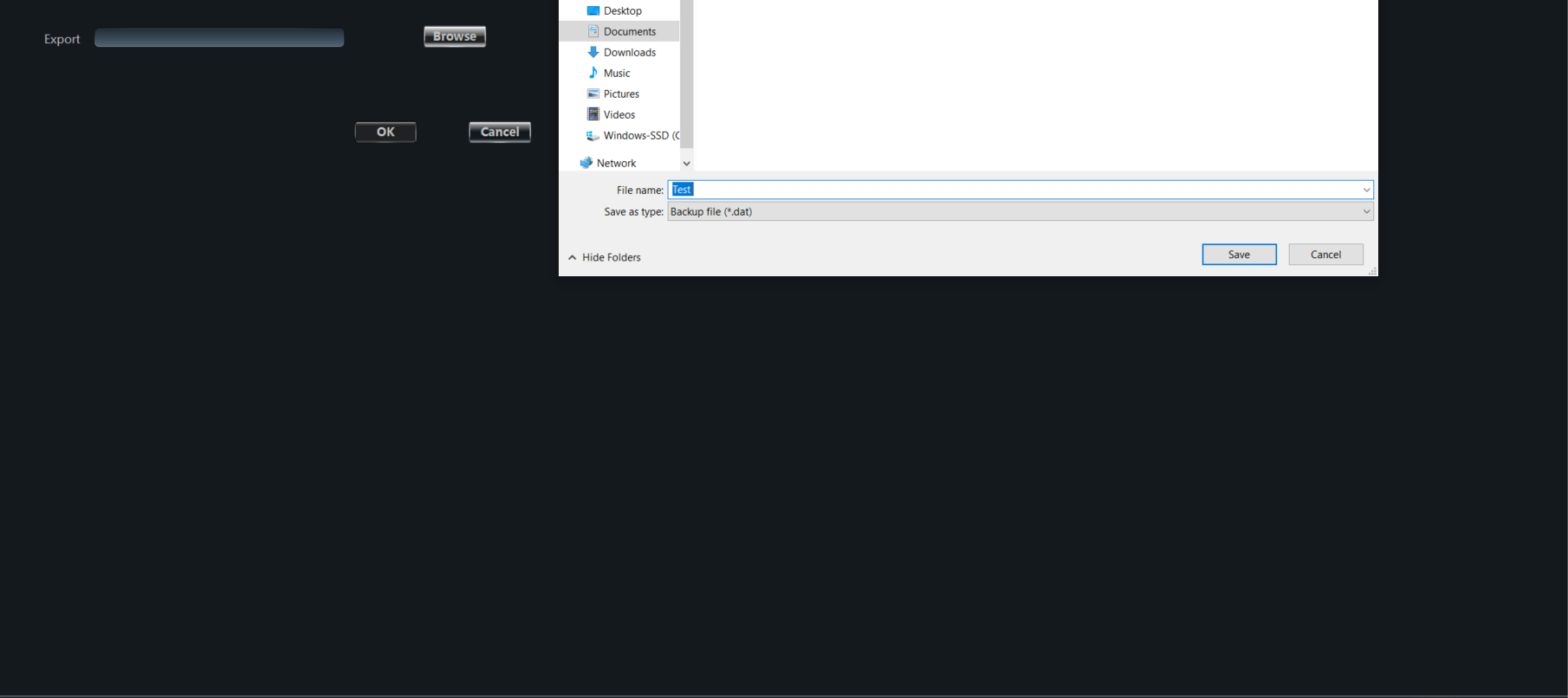Image resolution: width=1568 pixels, height=698 pixels.
Task: Open Downloads via its arrow icon
Action: pyautogui.click(x=593, y=52)
